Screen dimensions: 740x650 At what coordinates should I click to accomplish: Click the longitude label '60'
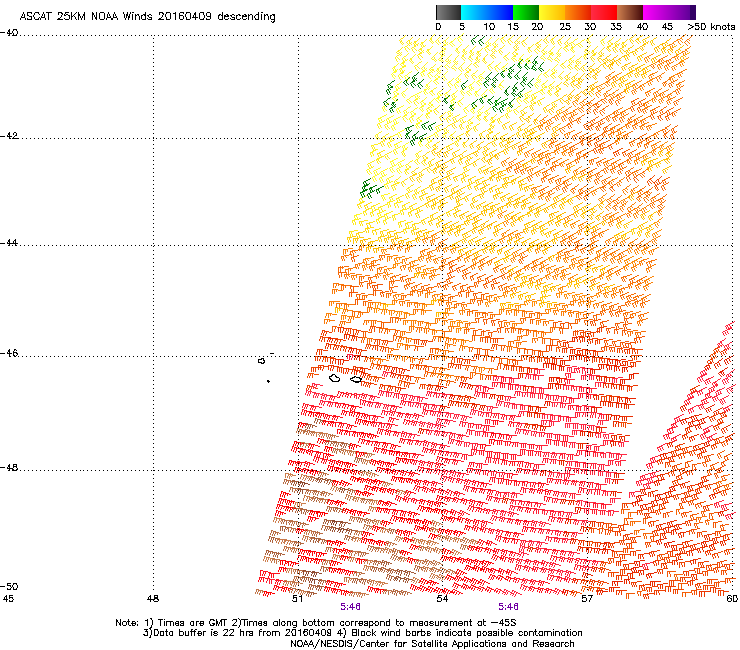[732, 599]
